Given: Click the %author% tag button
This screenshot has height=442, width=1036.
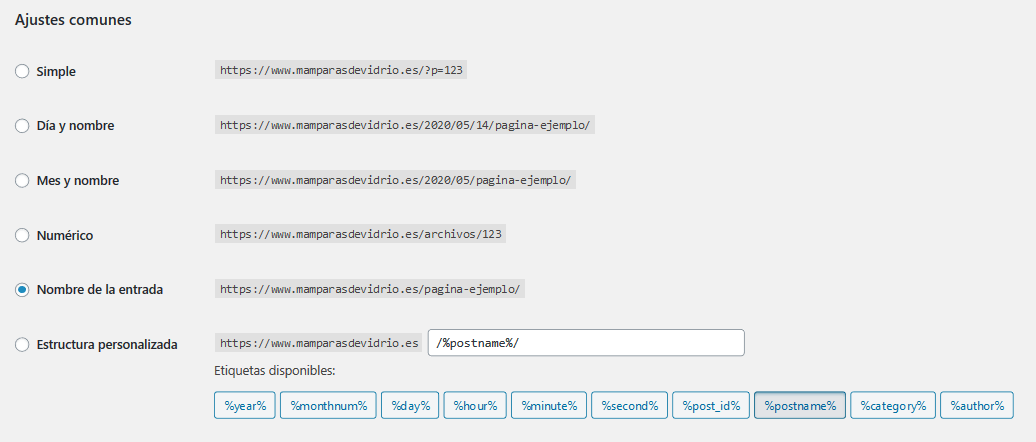Looking at the screenshot, I should [x=977, y=405].
